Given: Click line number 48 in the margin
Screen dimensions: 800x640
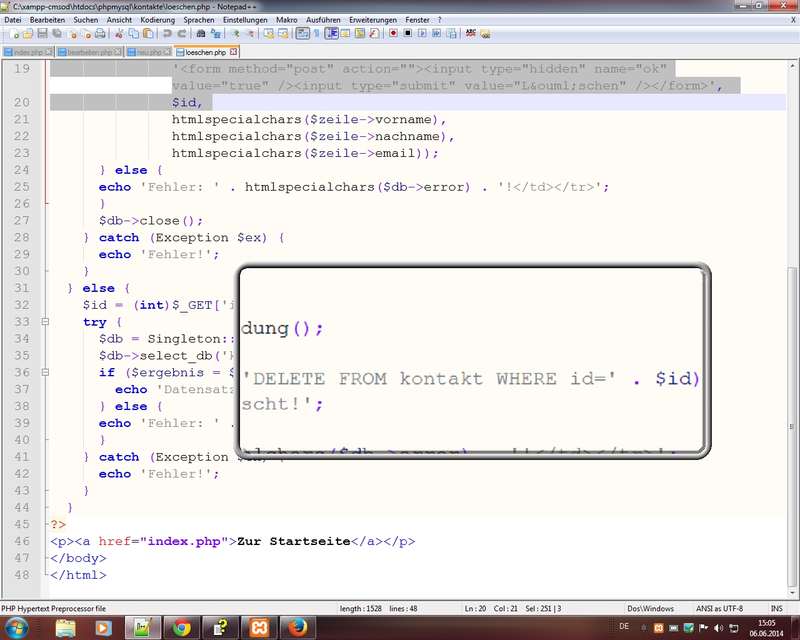Looking at the screenshot, I should (x=22, y=575).
